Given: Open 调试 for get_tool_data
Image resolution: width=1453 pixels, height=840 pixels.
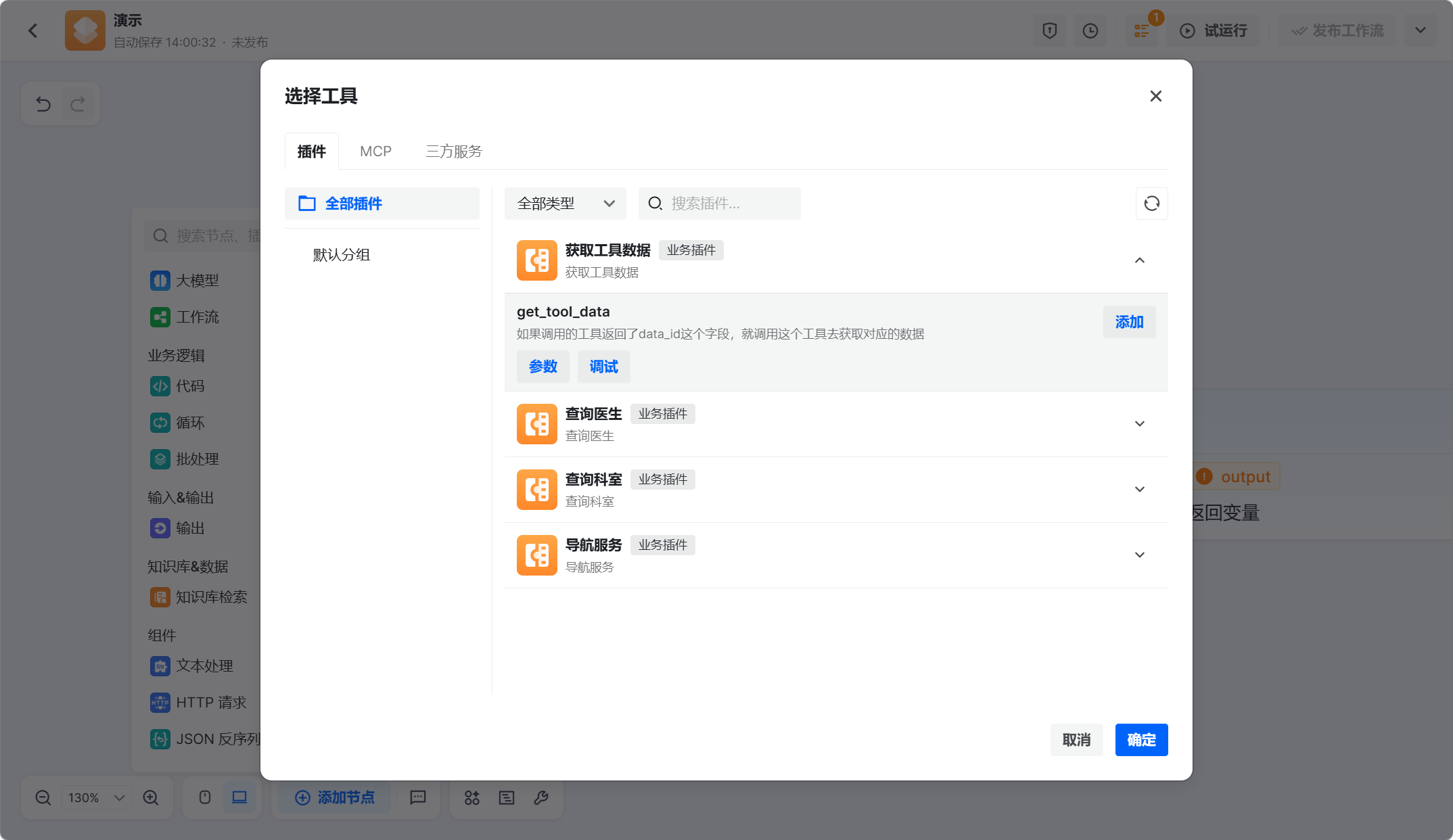Looking at the screenshot, I should [x=603, y=367].
